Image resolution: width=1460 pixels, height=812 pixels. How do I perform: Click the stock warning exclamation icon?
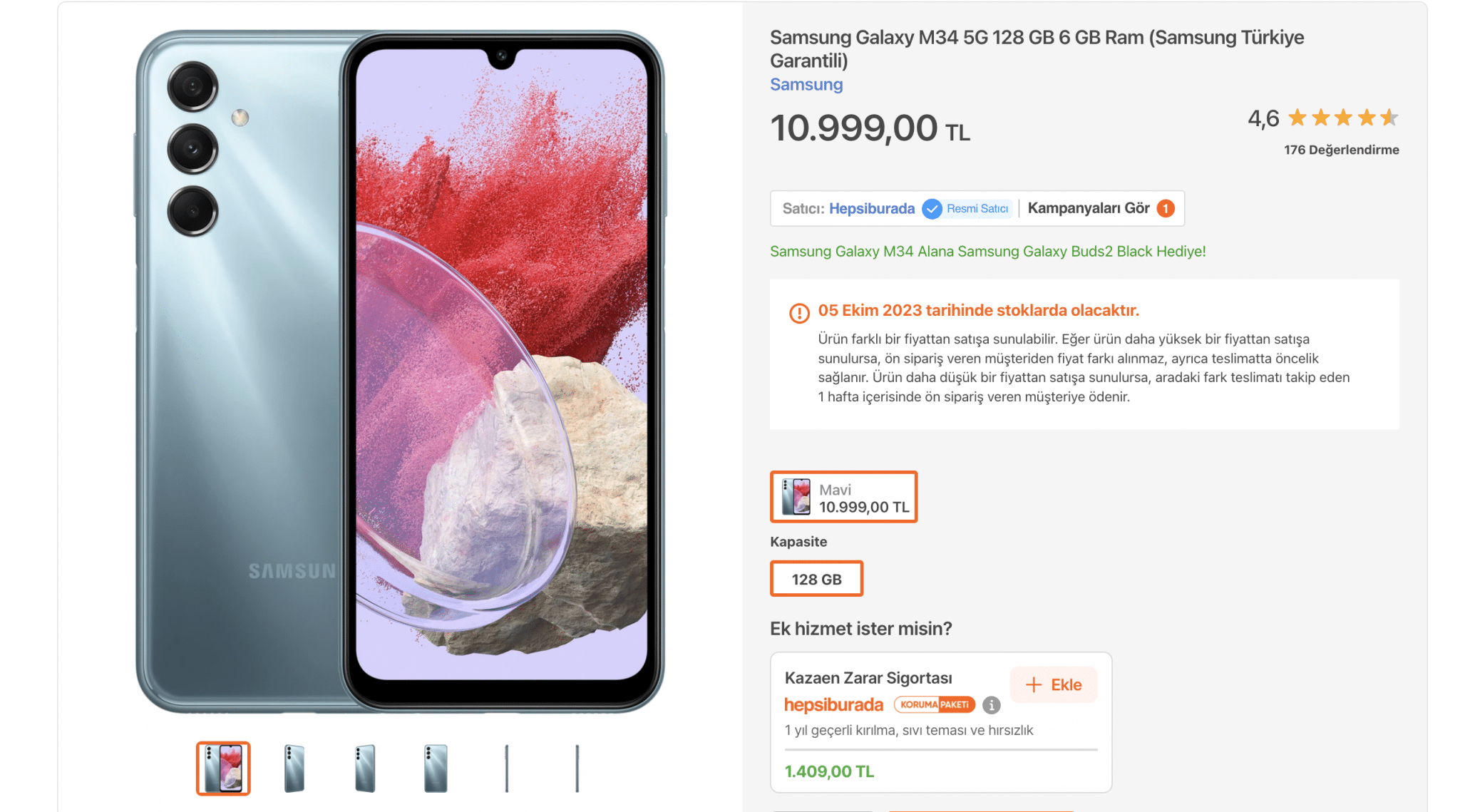click(799, 312)
